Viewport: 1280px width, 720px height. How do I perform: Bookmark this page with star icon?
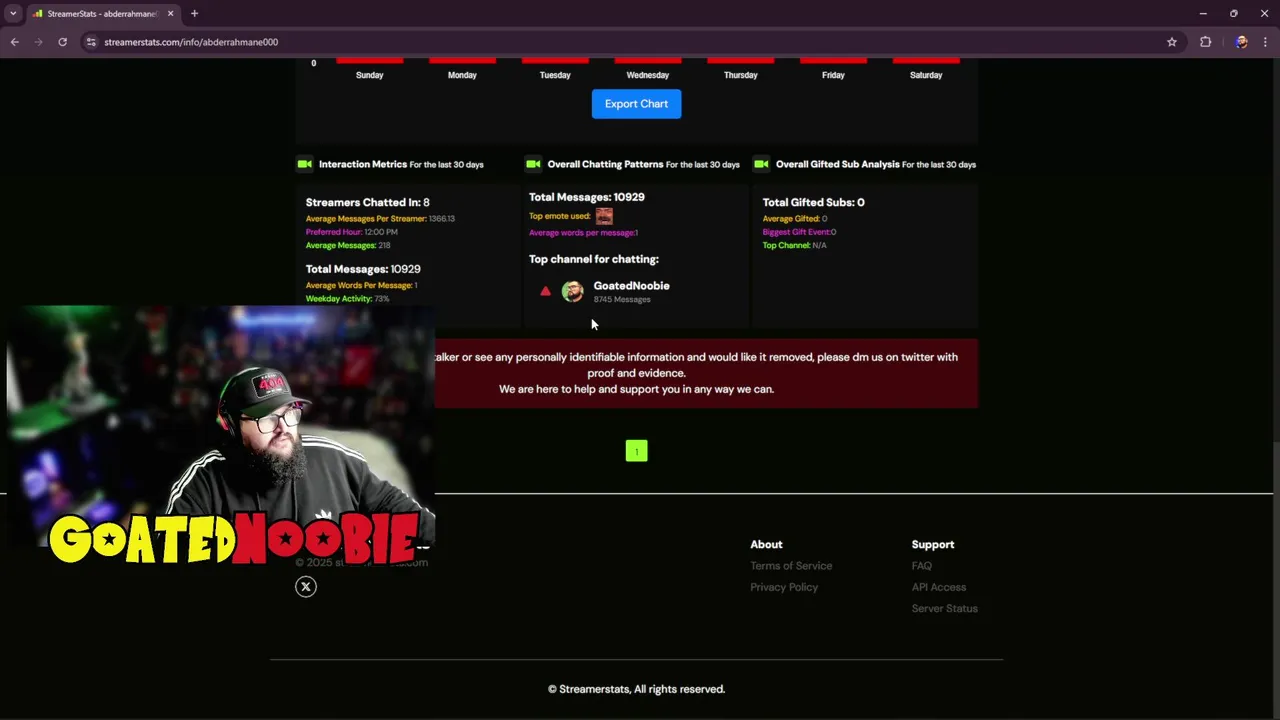click(1171, 42)
